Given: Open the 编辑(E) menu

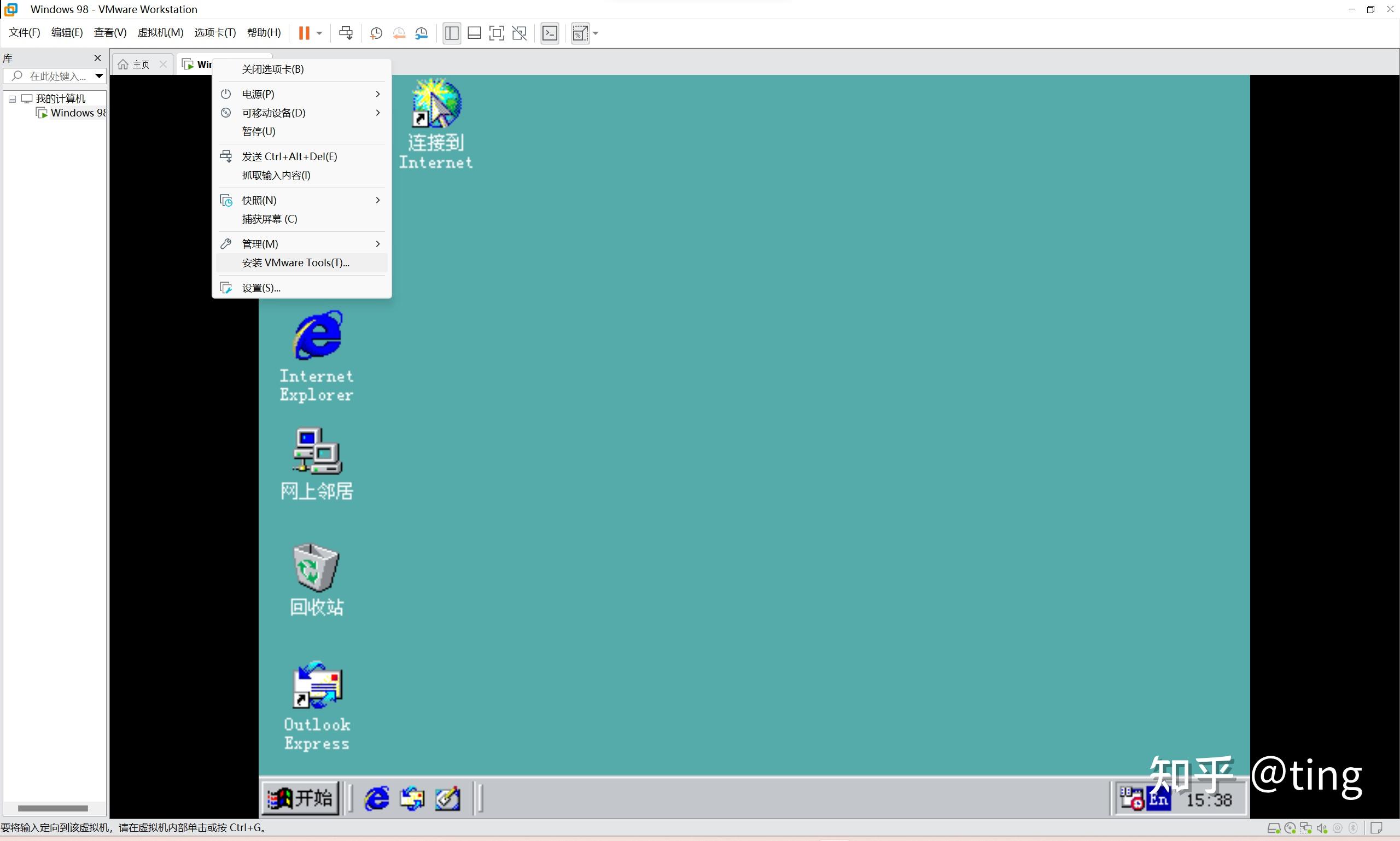Looking at the screenshot, I should pyautogui.click(x=67, y=32).
